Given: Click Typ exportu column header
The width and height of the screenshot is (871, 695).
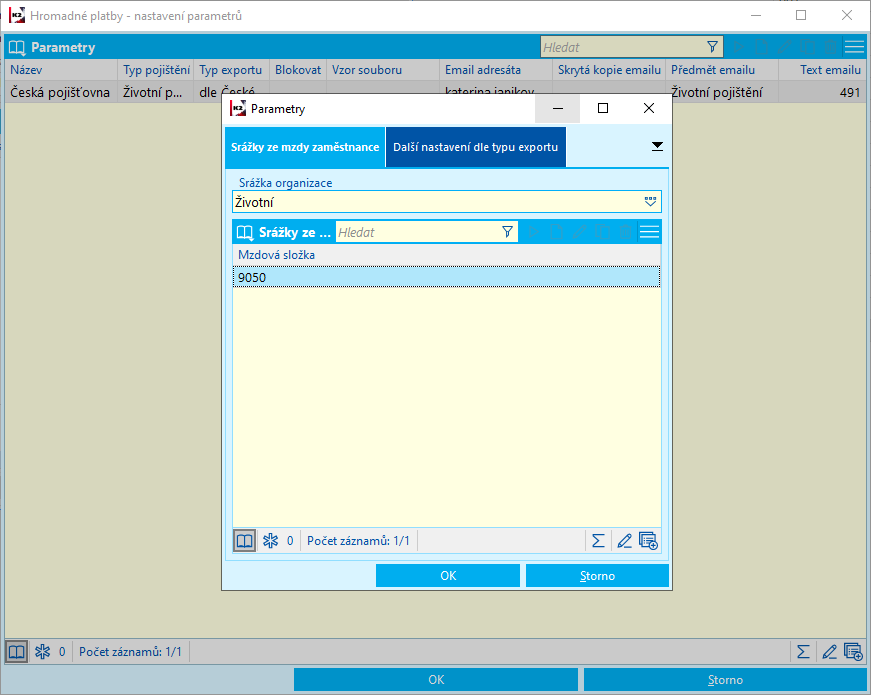Looking at the screenshot, I should tap(232, 70).
